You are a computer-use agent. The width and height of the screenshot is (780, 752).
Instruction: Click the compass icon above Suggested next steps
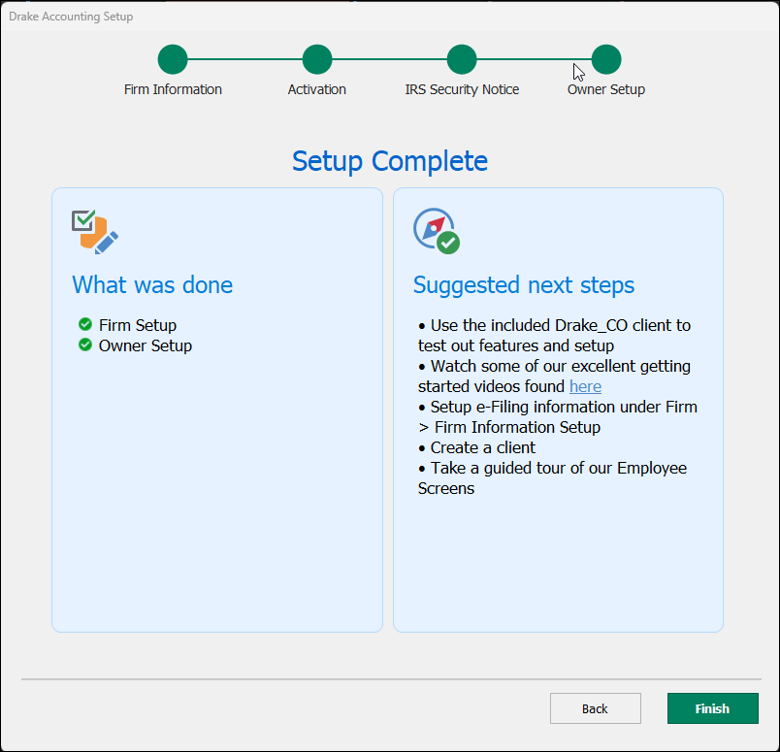click(436, 231)
